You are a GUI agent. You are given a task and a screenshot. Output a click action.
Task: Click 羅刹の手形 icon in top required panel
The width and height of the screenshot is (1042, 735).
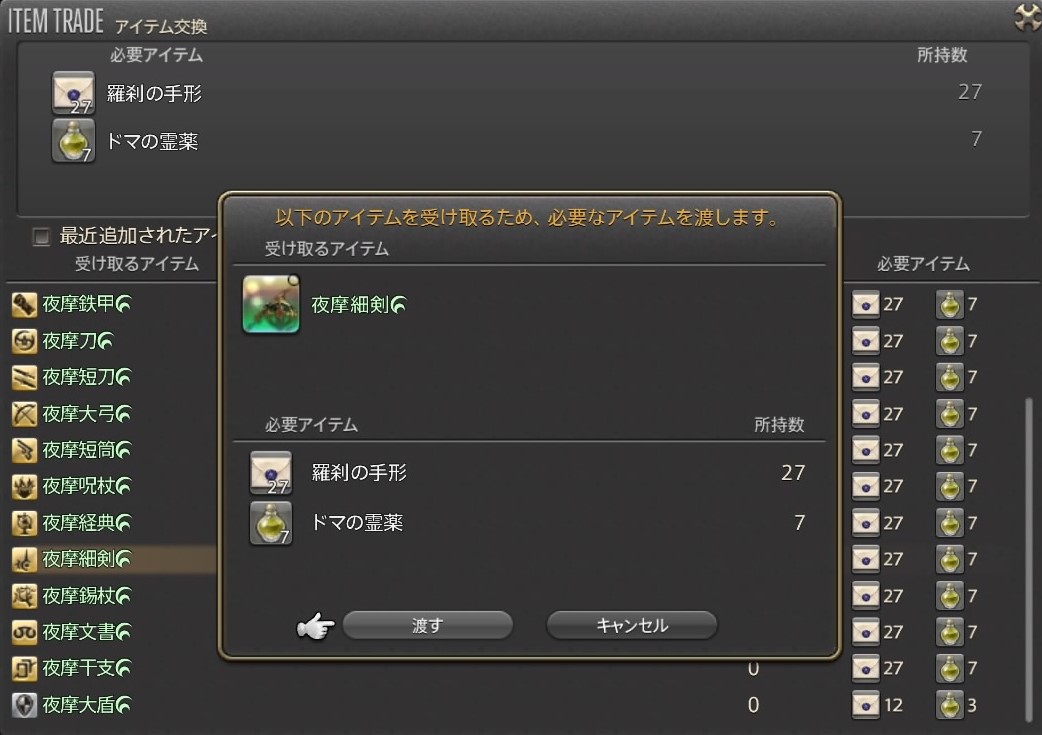click(x=73, y=93)
